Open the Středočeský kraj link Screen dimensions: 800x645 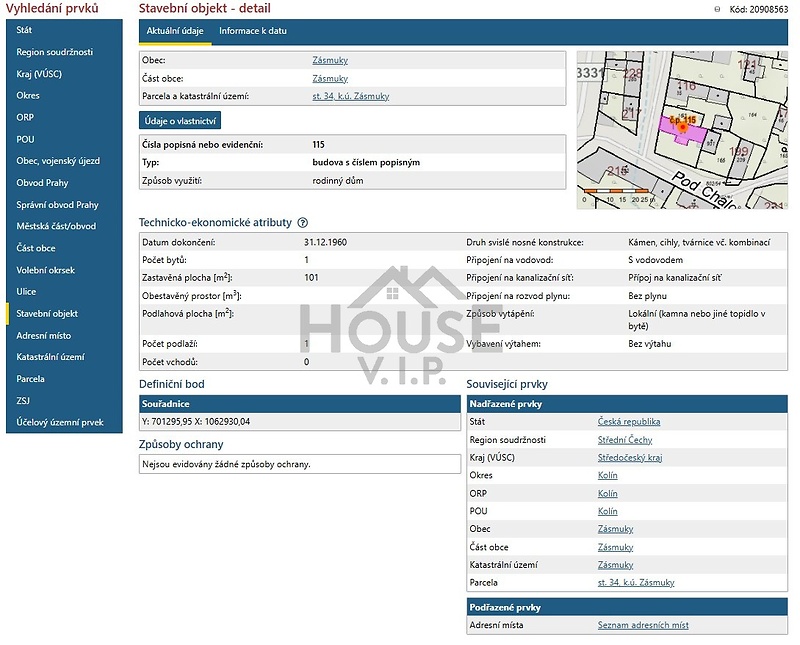click(x=630, y=457)
